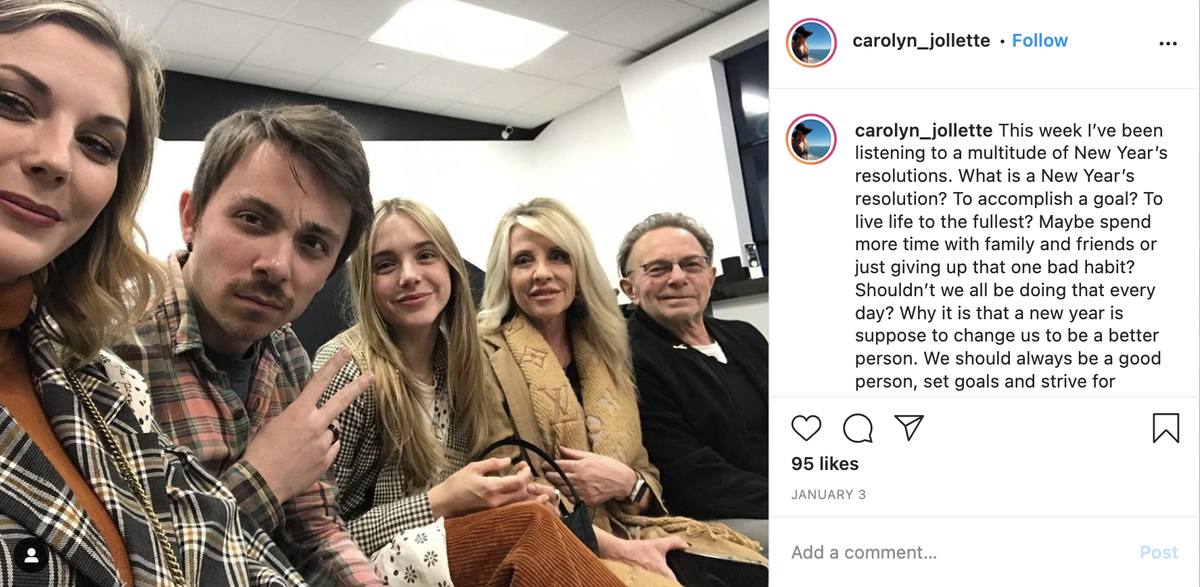
Task: Save the post with the bookmark icon
Action: click(1166, 428)
